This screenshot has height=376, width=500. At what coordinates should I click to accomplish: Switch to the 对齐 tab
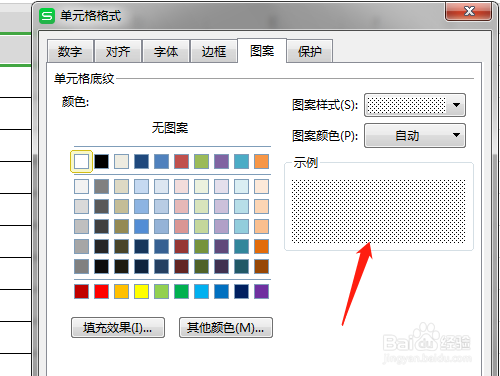pyautogui.click(x=118, y=51)
